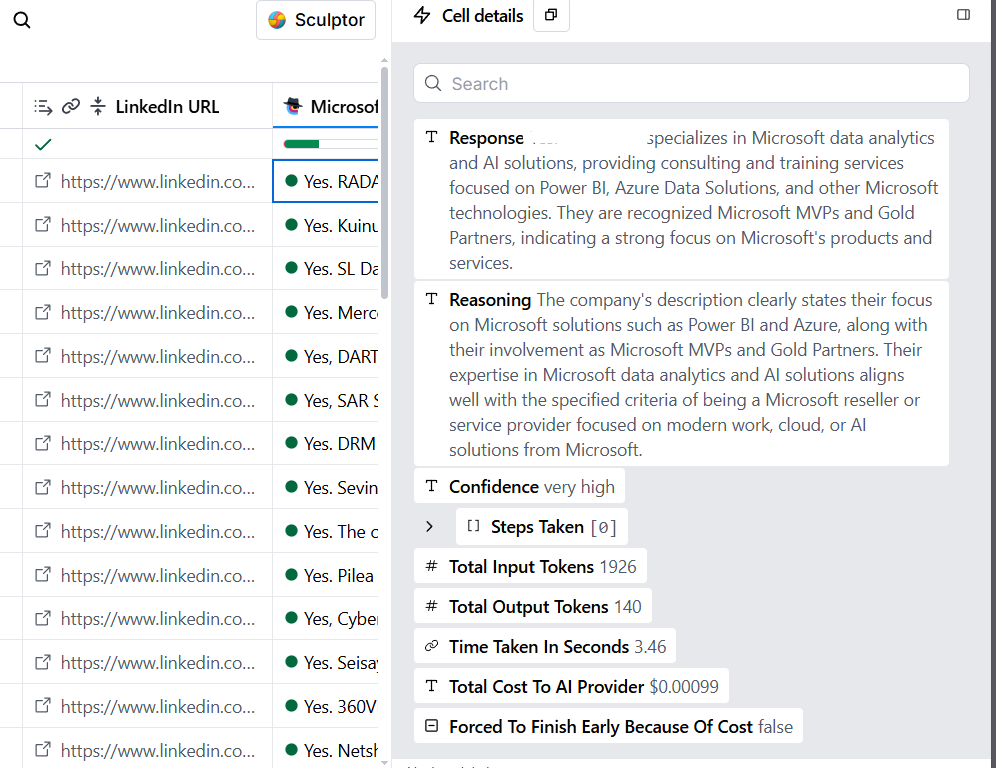Select the 'Yes. Seisa' cell
Screen dimensions: 996x768
tap(326, 662)
